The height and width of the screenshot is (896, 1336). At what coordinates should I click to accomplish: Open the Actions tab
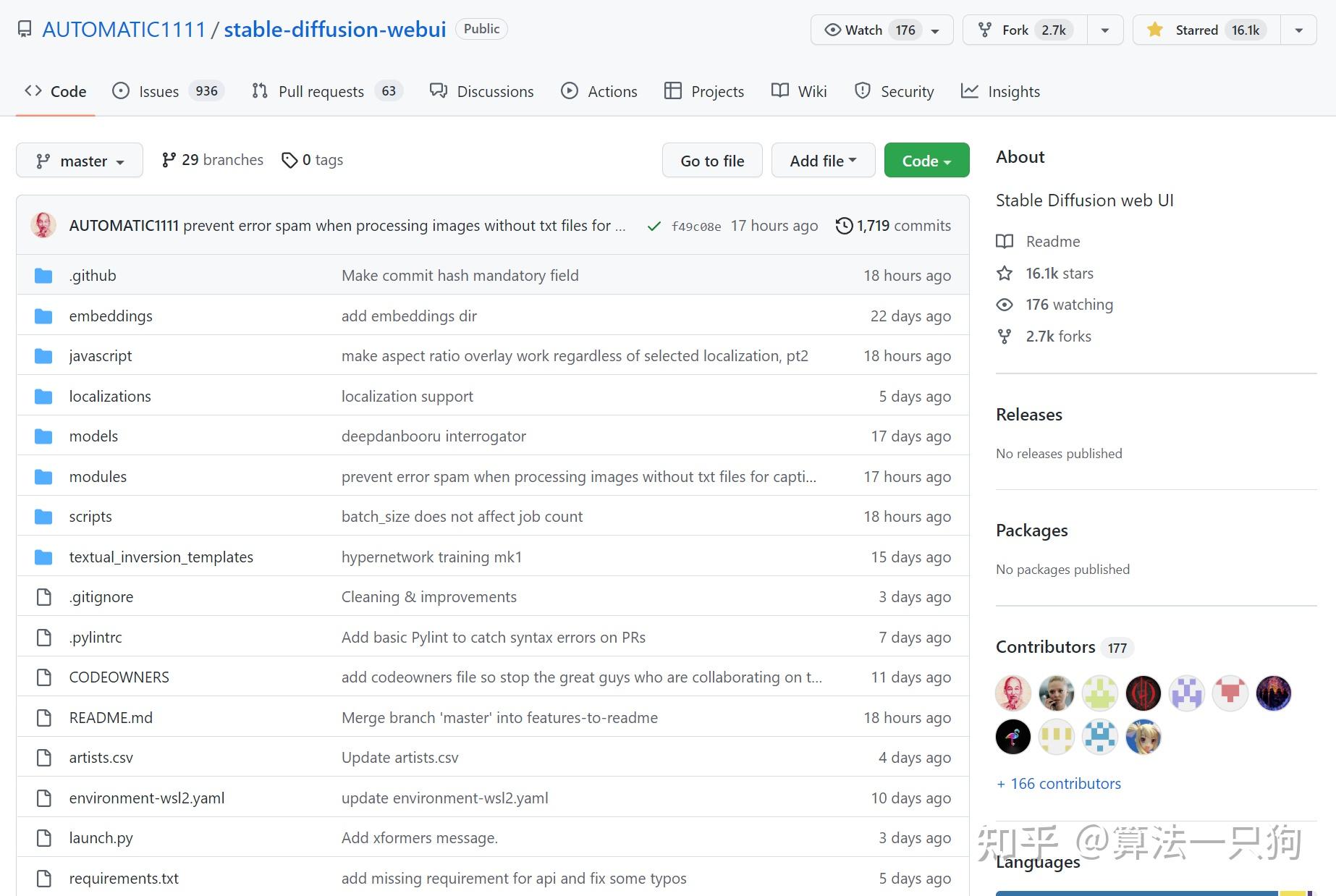pyautogui.click(x=599, y=91)
